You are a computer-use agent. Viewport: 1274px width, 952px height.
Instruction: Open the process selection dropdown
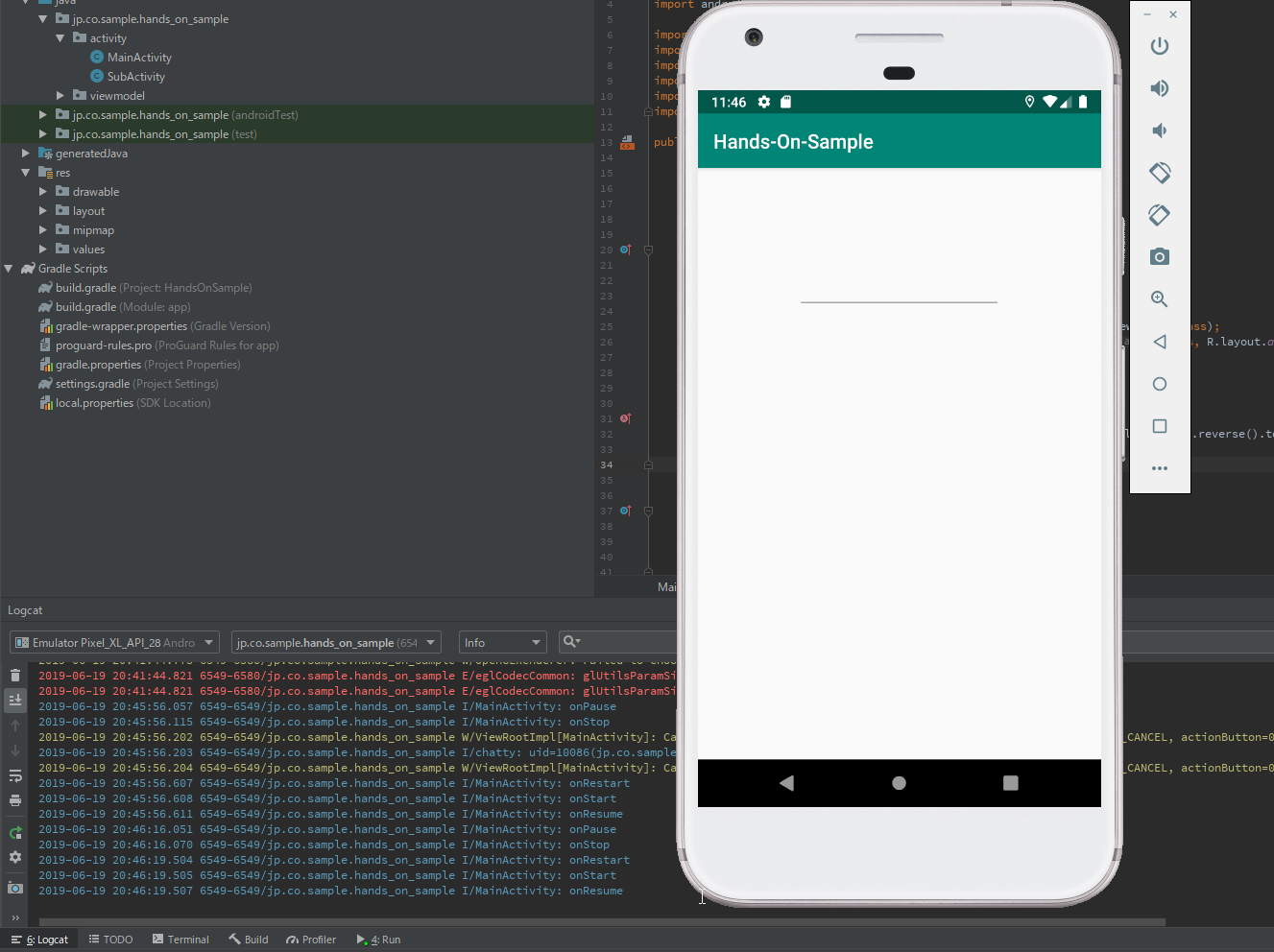336,642
